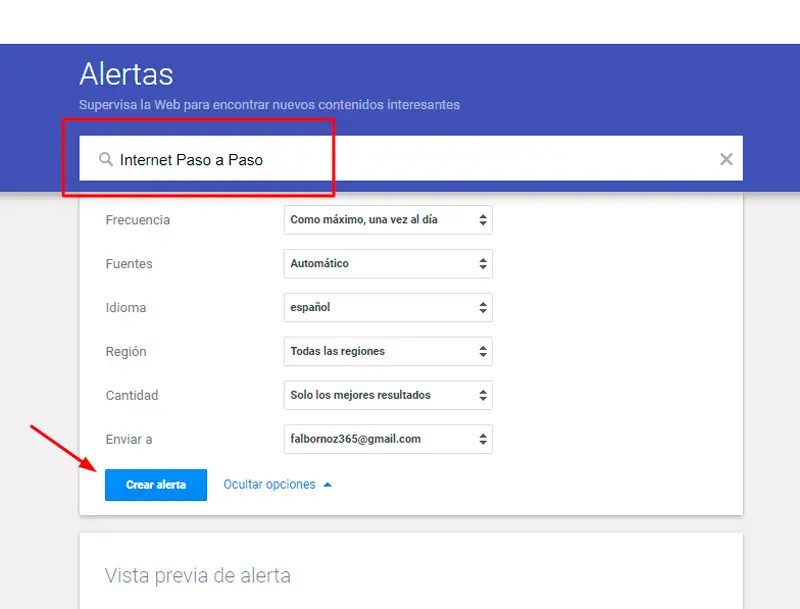Viewport: 800px width, 609px height.
Task: Click the Internet Paso a Paso search field
Action: pos(411,158)
